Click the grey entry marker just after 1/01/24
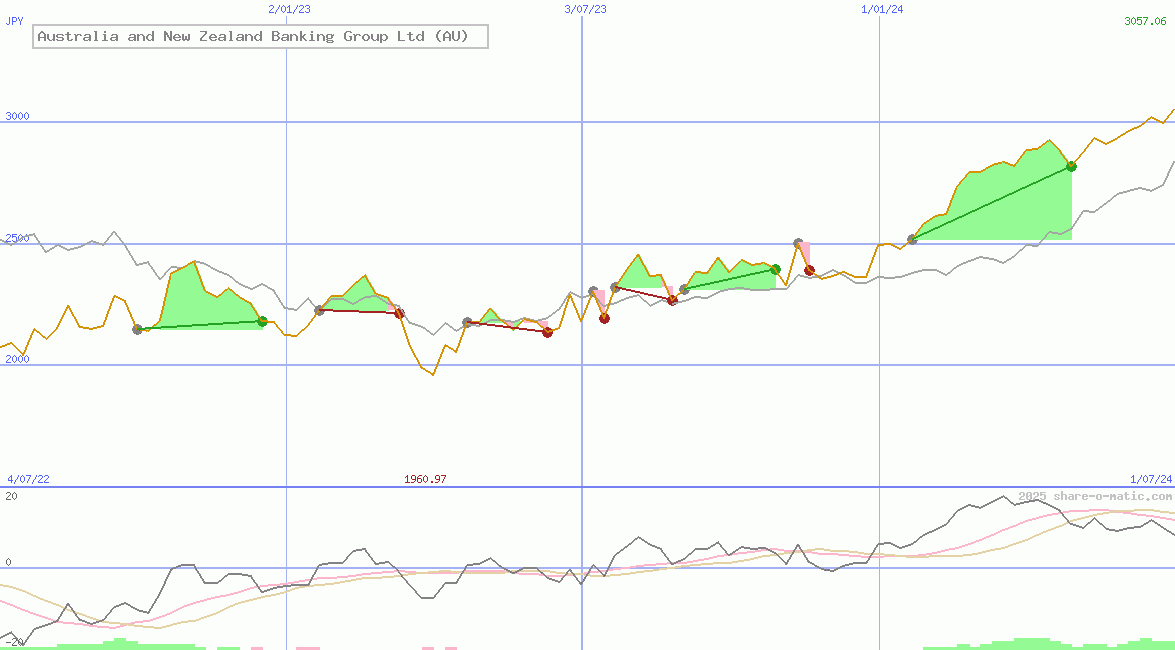 coord(912,239)
